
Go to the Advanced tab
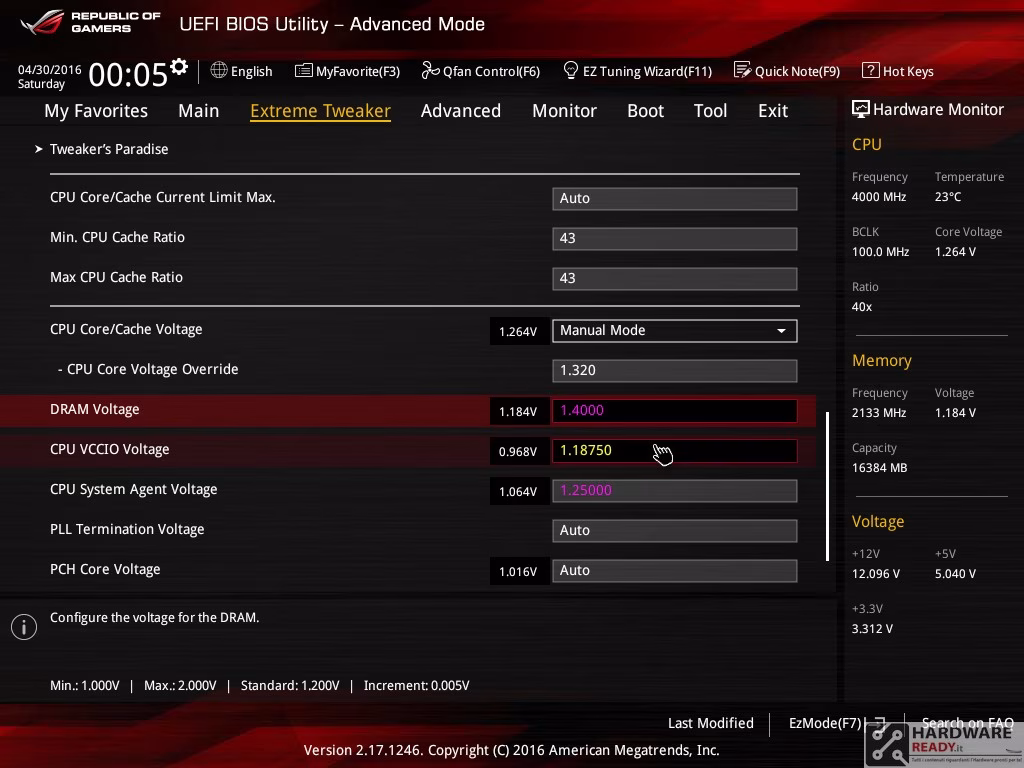(x=460, y=110)
